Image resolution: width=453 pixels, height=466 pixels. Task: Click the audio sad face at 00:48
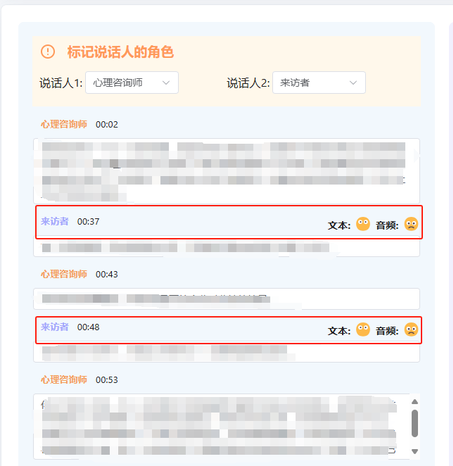411,330
